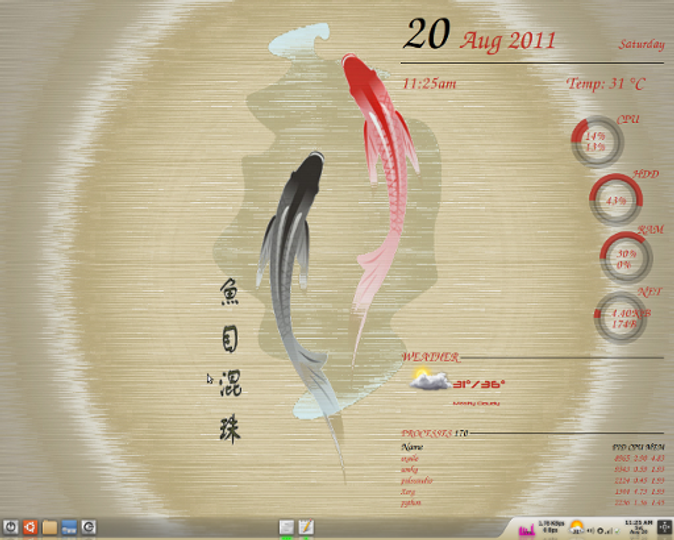Image resolution: width=674 pixels, height=540 pixels.
Task: Click the magenta network graph tray icon
Action: pyautogui.click(x=527, y=529)
